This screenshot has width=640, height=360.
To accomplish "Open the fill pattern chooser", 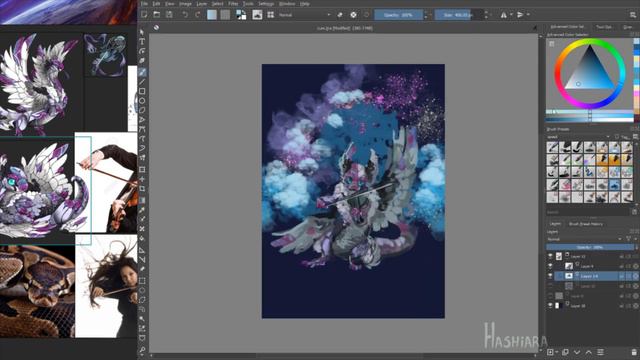I will pyautogui.click(x=225, y=15).
